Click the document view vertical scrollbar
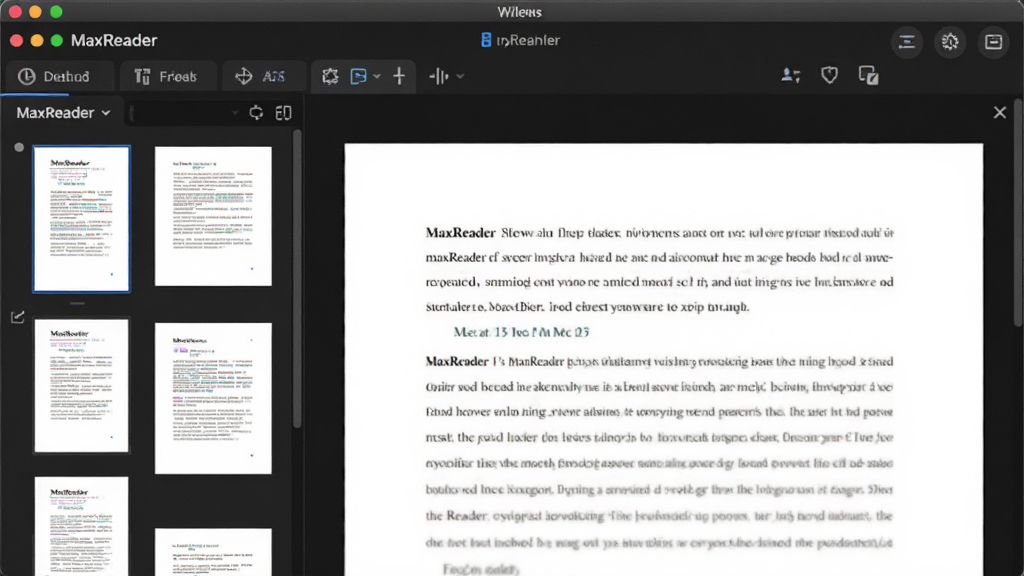The width and height of the screenshot is (1024, 576). 1018,212
